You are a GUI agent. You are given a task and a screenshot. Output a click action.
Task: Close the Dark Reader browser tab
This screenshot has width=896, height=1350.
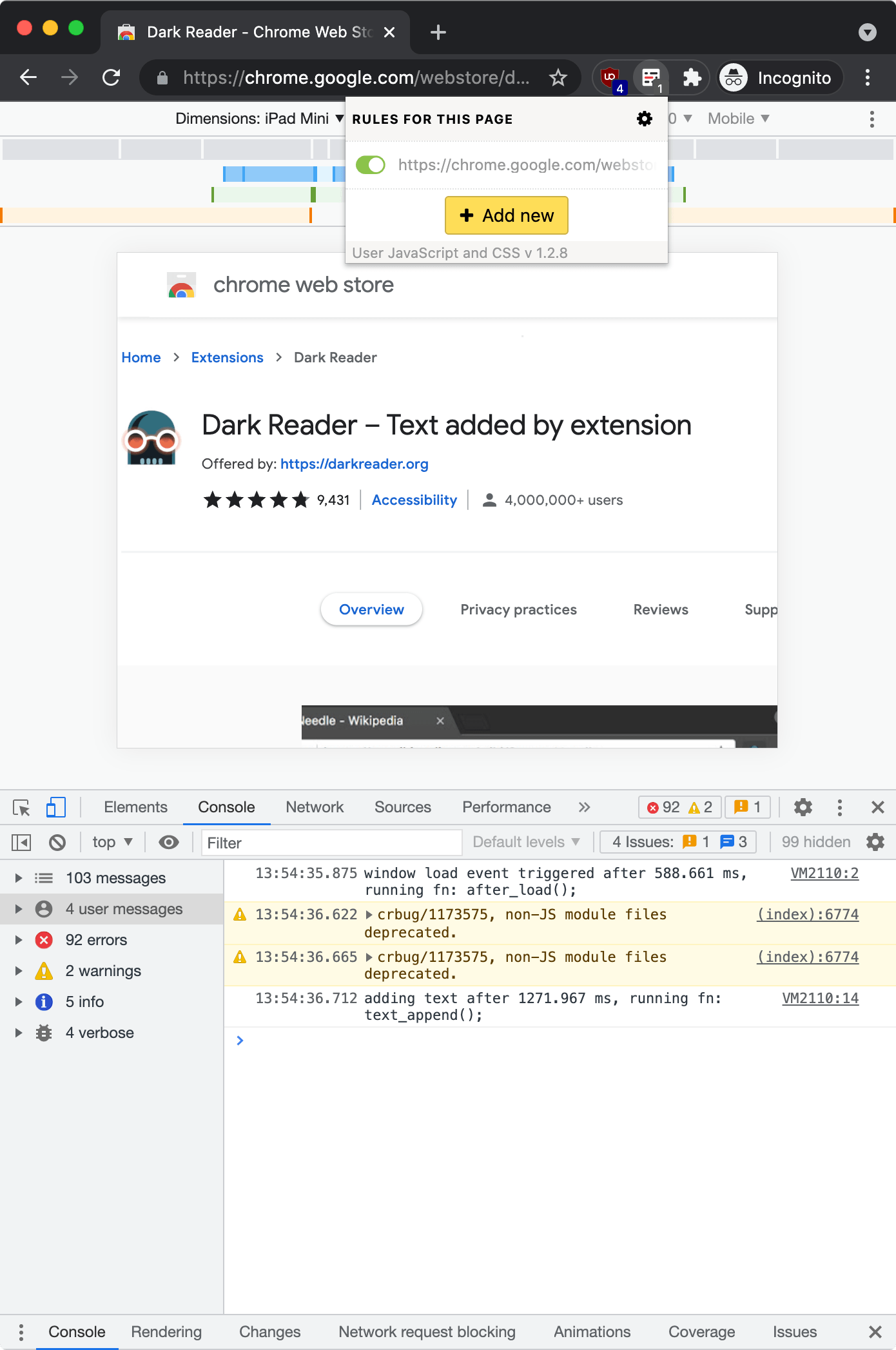click(389, 32)
